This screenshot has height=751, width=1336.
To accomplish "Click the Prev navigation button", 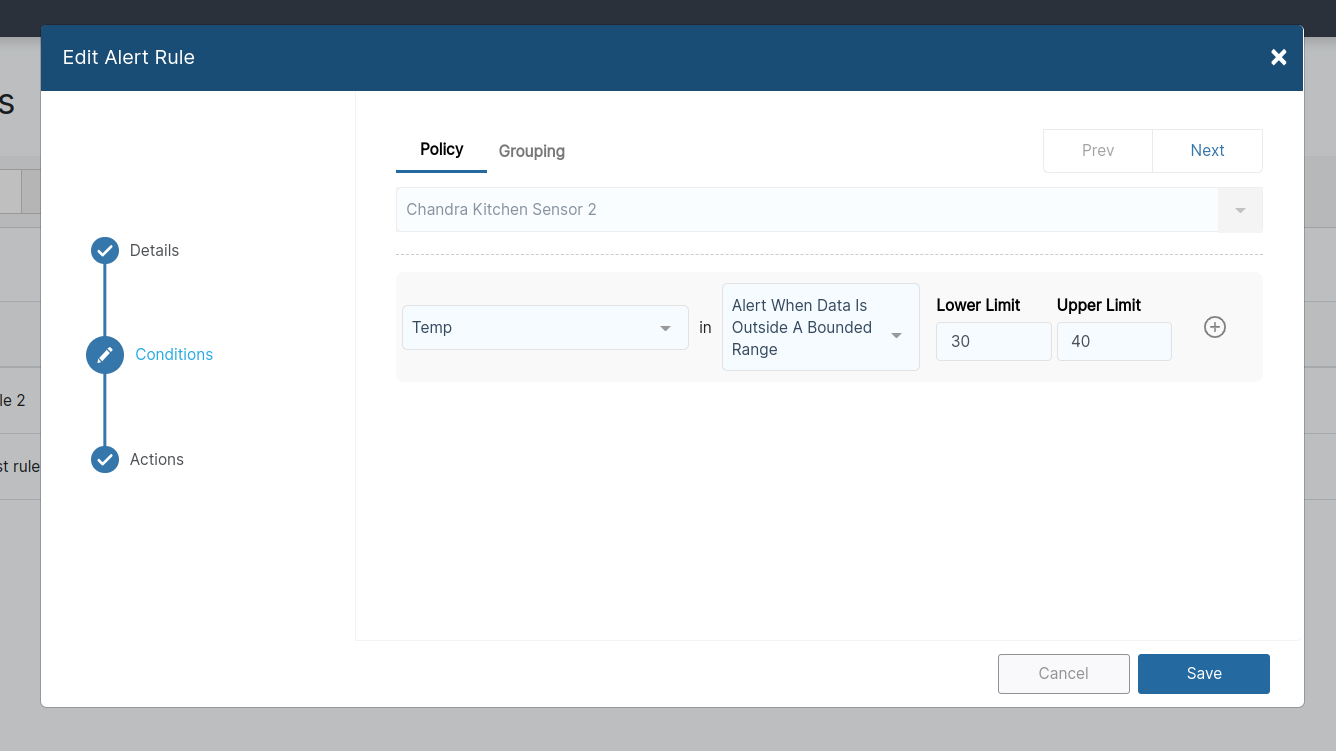I will coord(1097,150).
